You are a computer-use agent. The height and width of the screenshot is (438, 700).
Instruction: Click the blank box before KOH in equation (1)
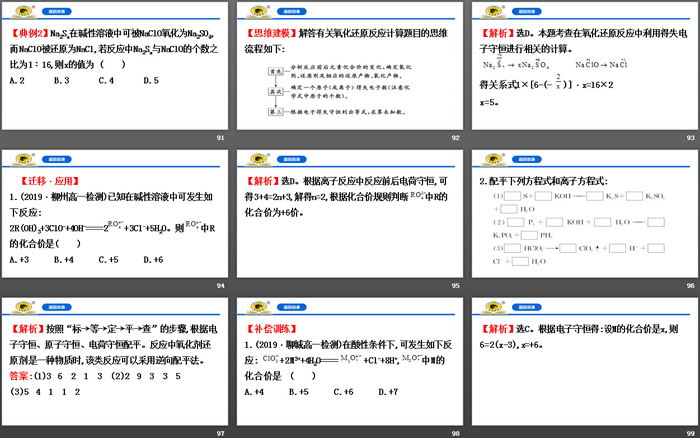tap(543, 196)
